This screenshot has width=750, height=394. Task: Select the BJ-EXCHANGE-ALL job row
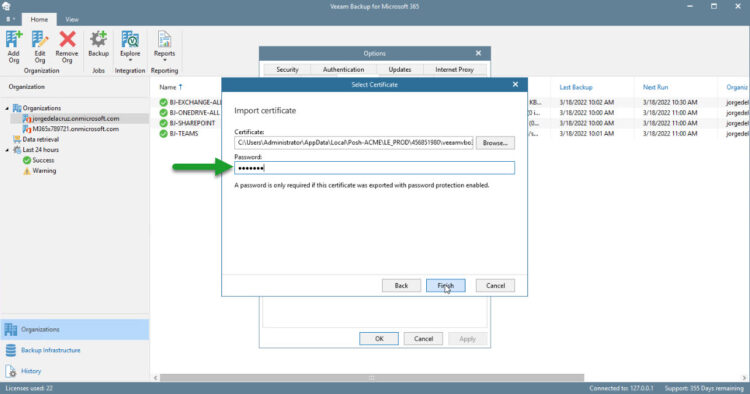coord(195,102)
